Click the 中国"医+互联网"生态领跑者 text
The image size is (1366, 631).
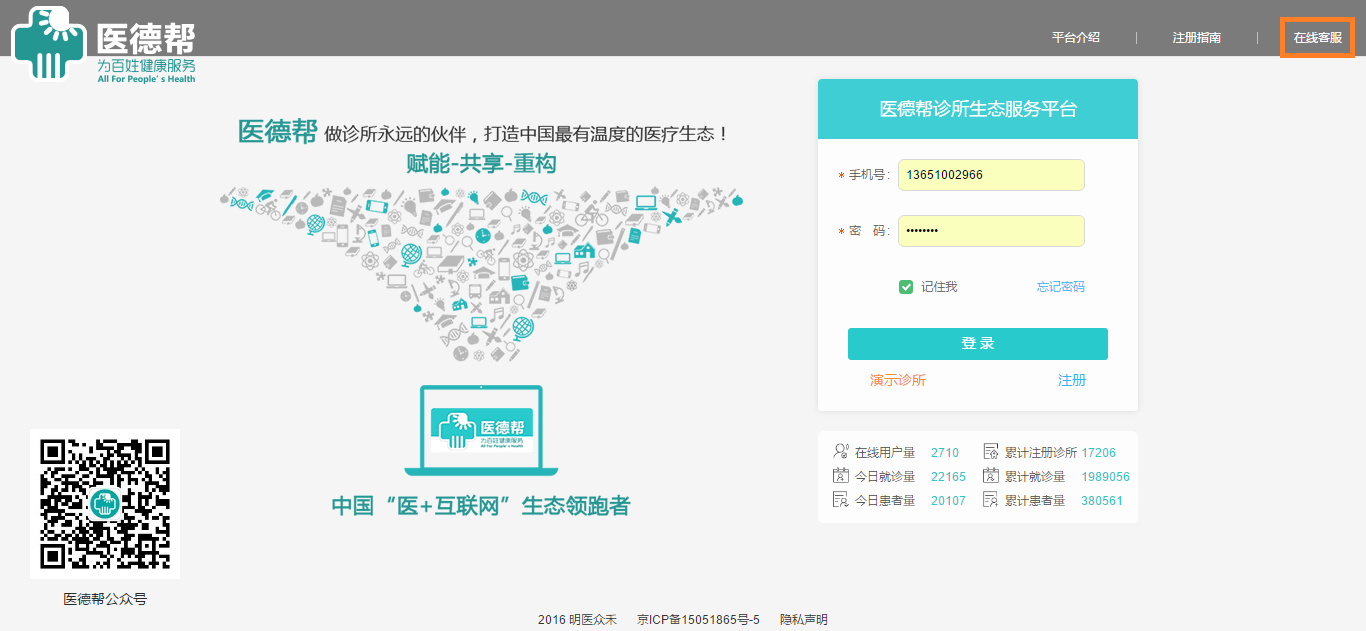tap(481, 506)
